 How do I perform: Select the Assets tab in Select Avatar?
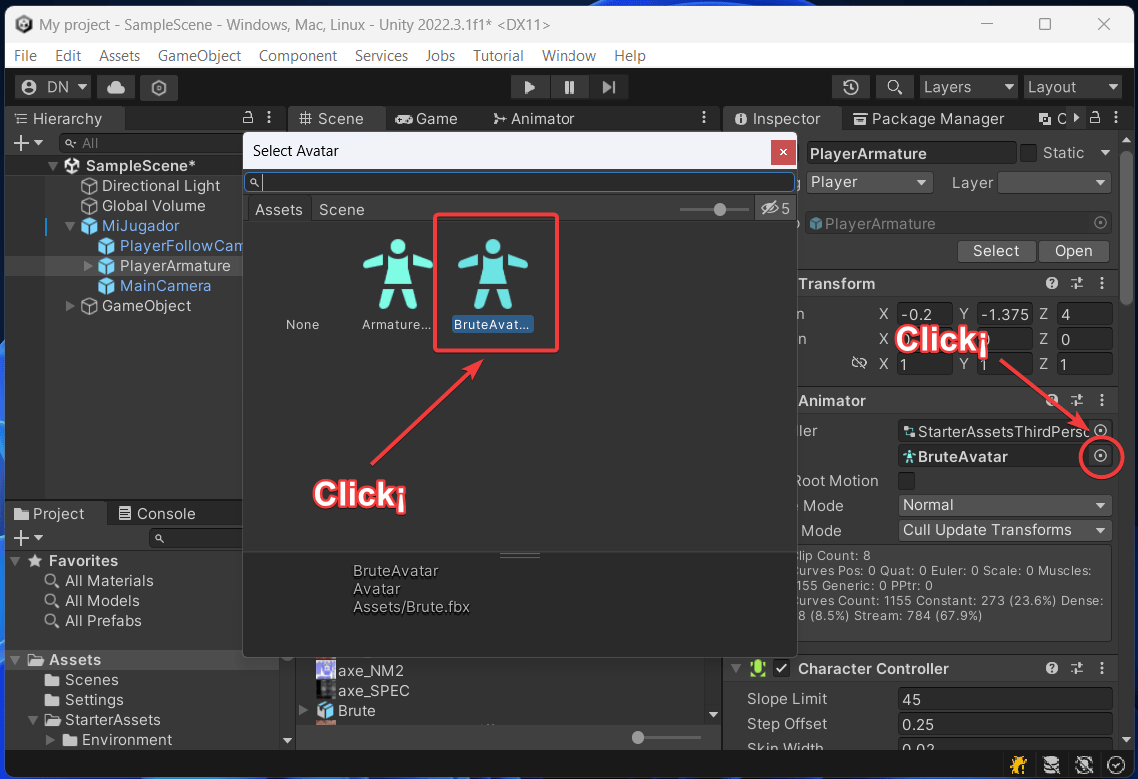279,210
